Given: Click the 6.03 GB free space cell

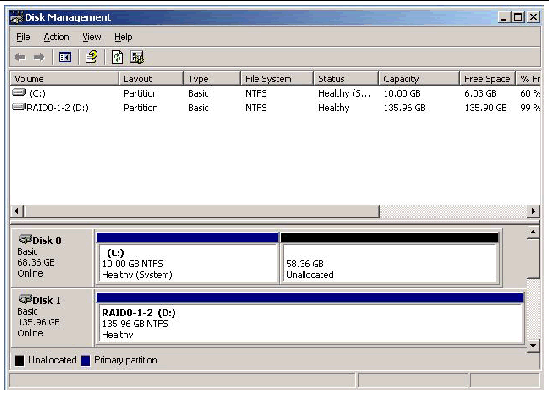Looking at the screenshot, I should [480, 93].
